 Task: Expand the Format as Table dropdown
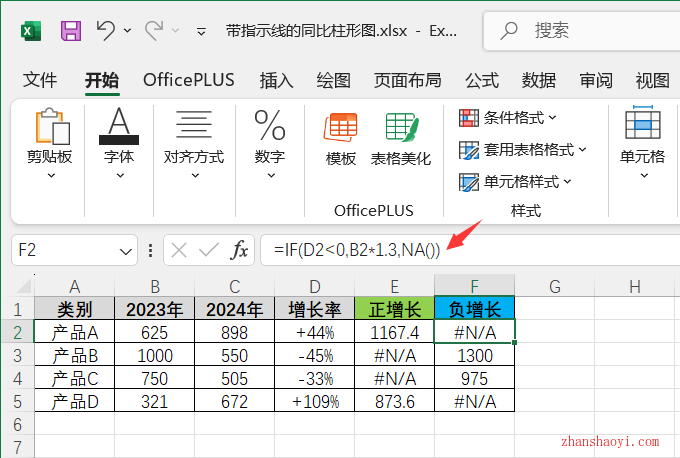[522, 150]
